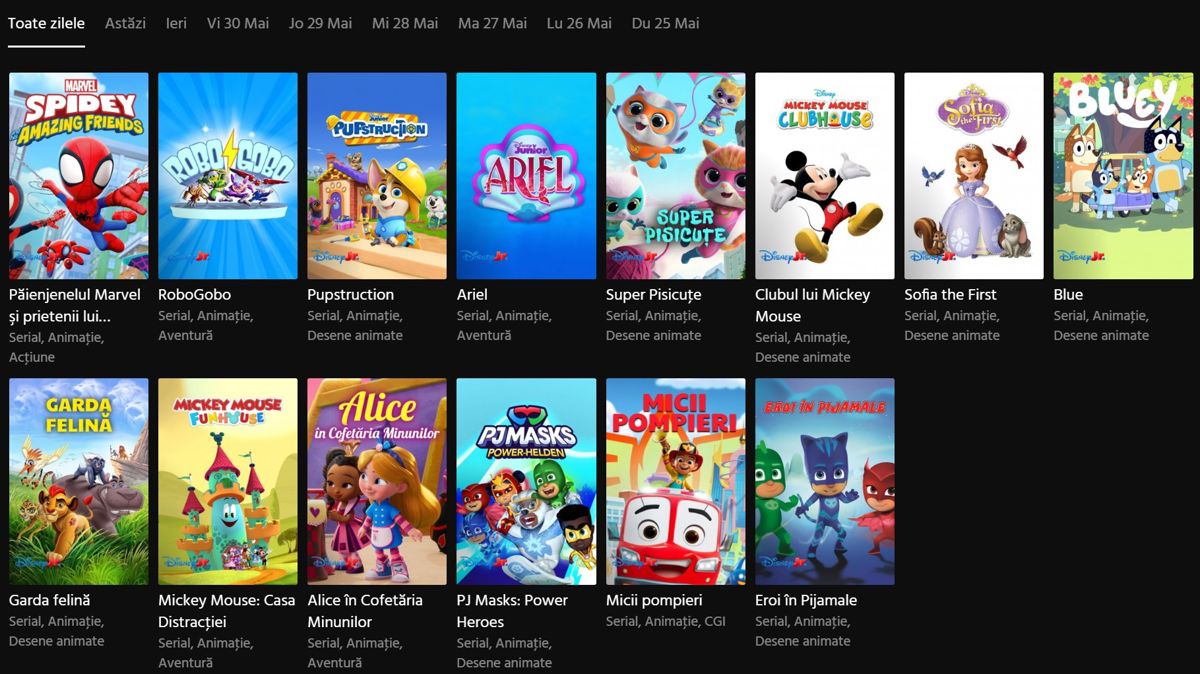The image size is (1200, 674).
Task: Open the Micii pompieri title link
Action: coord(654,600)
